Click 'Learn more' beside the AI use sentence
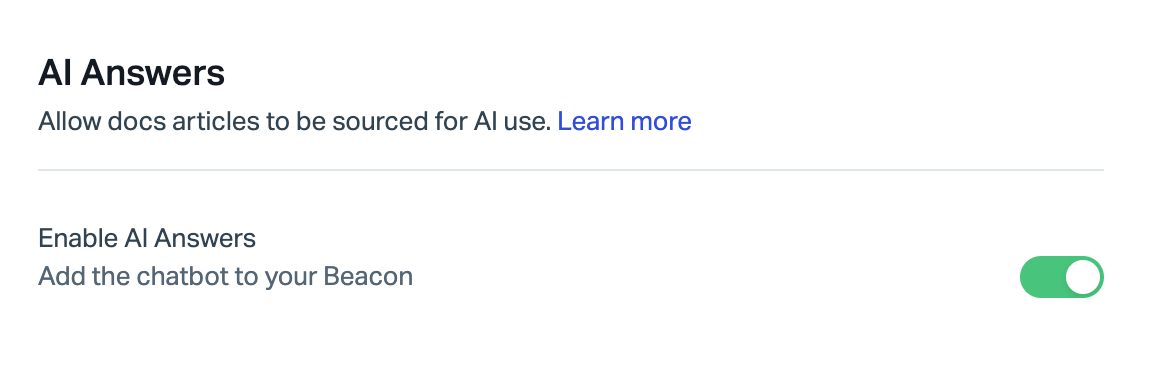Screen dimensions: 1150x372 tap(624, 121)
